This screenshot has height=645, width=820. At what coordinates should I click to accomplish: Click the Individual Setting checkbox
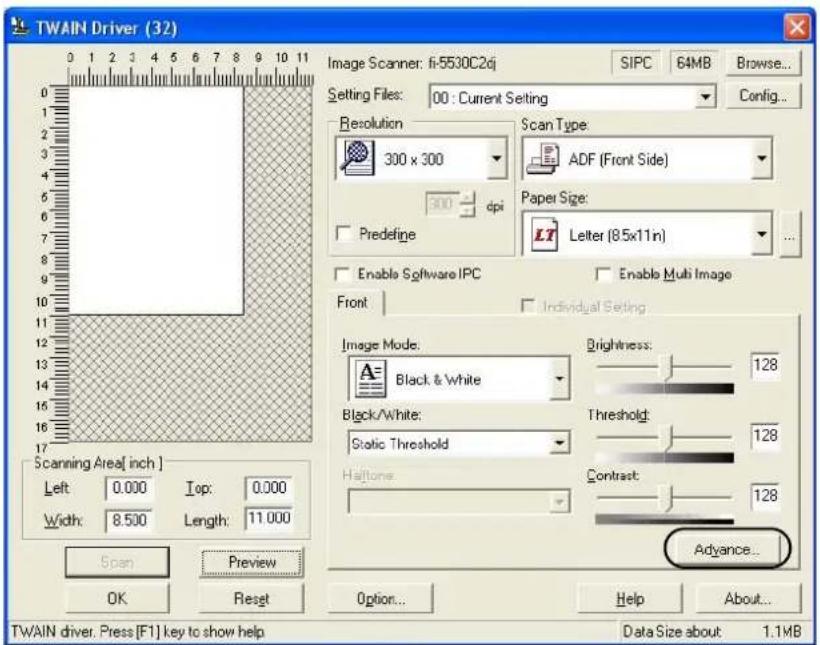click(528, 305)
